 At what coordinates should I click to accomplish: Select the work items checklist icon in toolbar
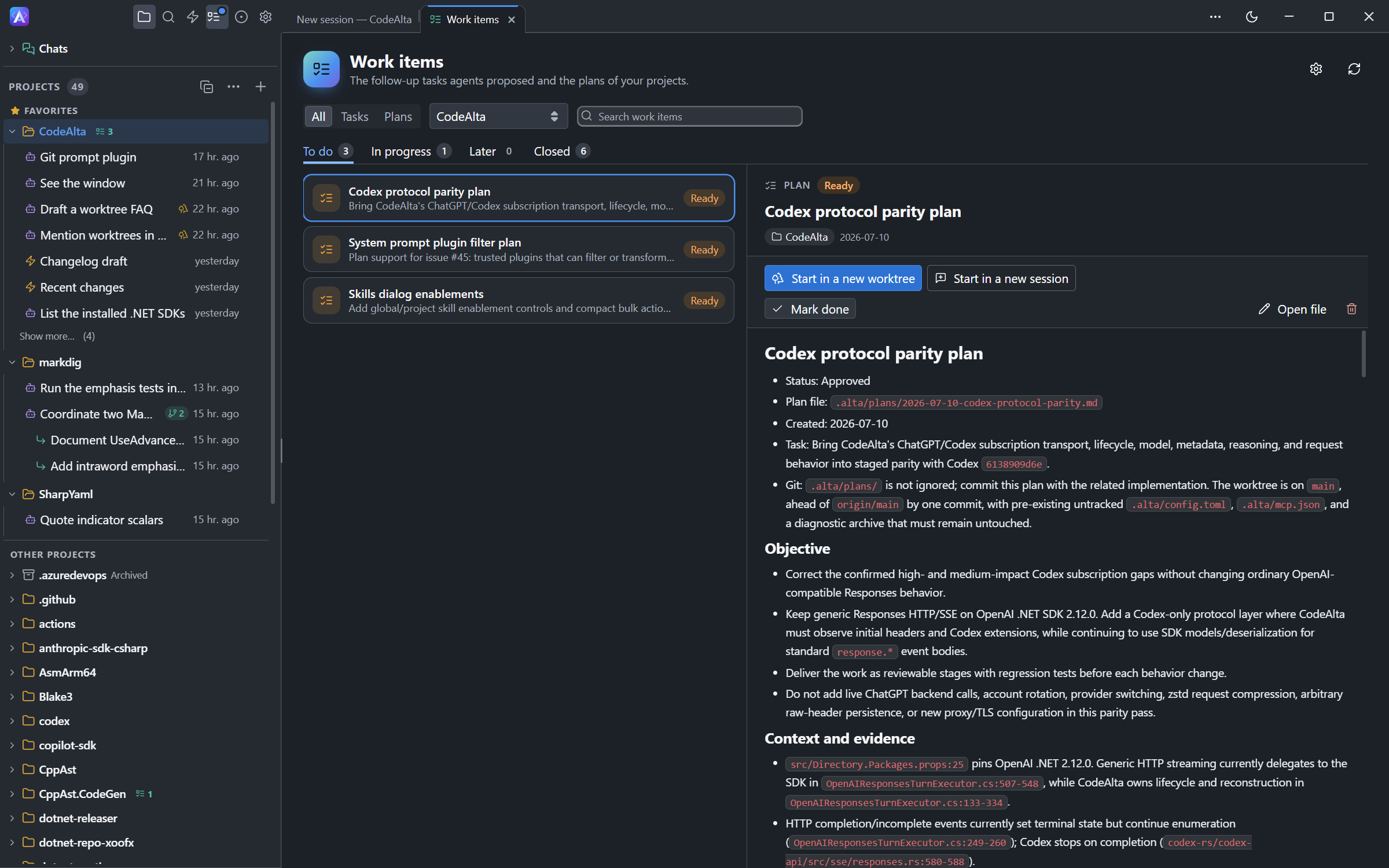click(x=216, y=17)
